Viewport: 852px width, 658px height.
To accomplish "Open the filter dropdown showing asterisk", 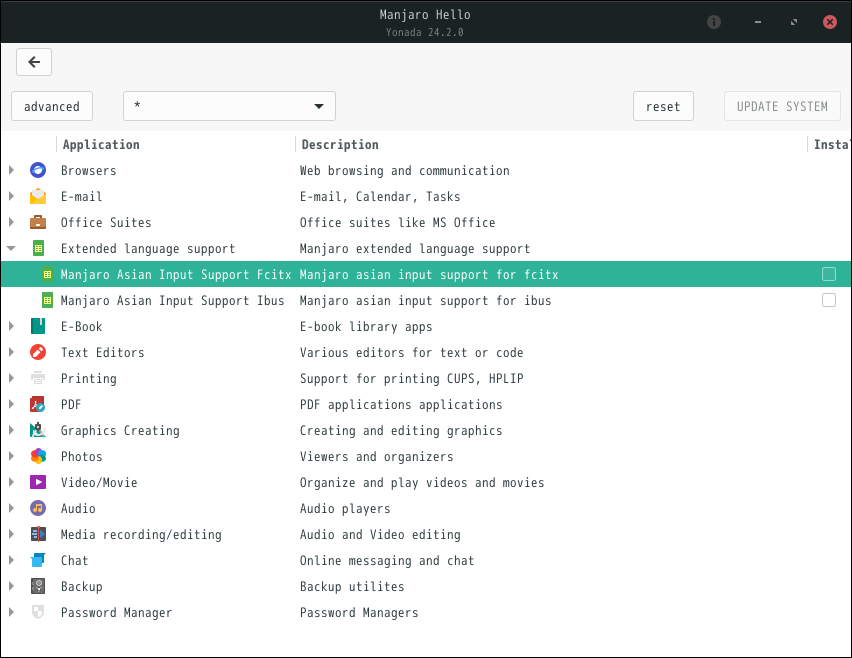I will tap(229, 106).
